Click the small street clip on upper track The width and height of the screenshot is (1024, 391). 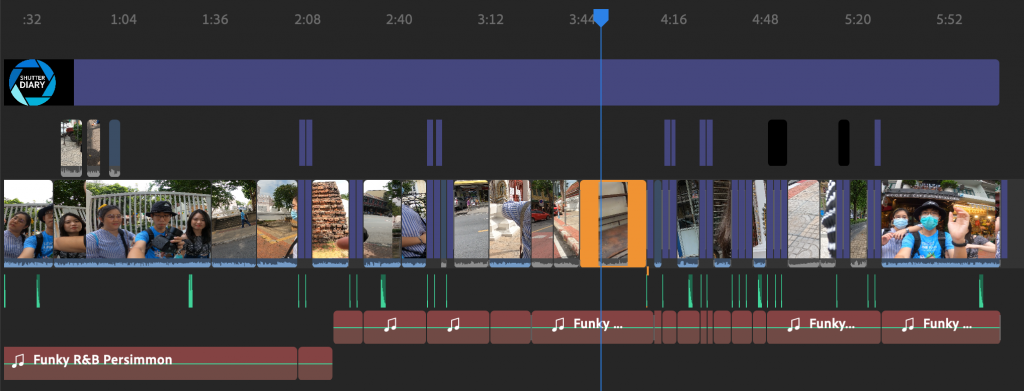click(x=71, y=148)
